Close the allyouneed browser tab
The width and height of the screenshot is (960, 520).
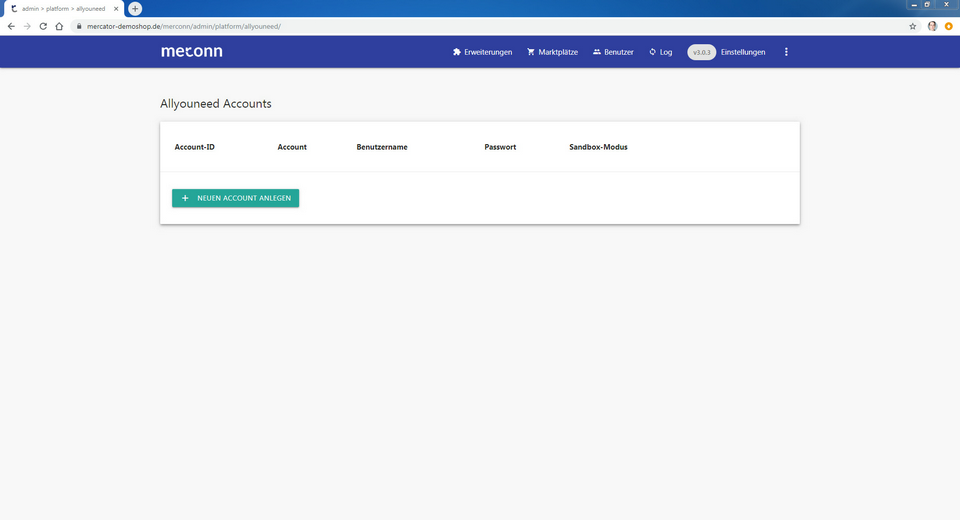pos(116,9)
